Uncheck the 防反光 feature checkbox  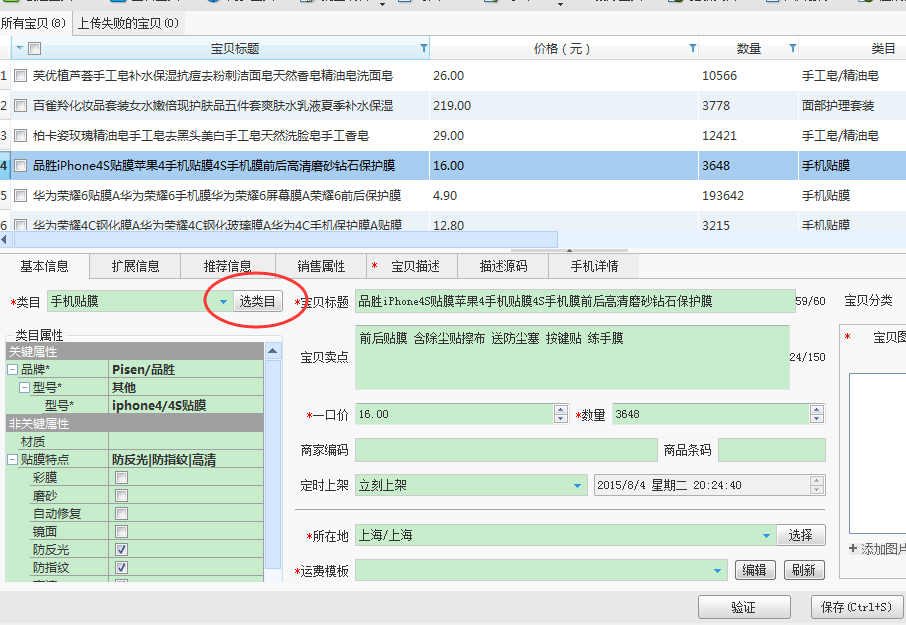click(x=121, y=550)
